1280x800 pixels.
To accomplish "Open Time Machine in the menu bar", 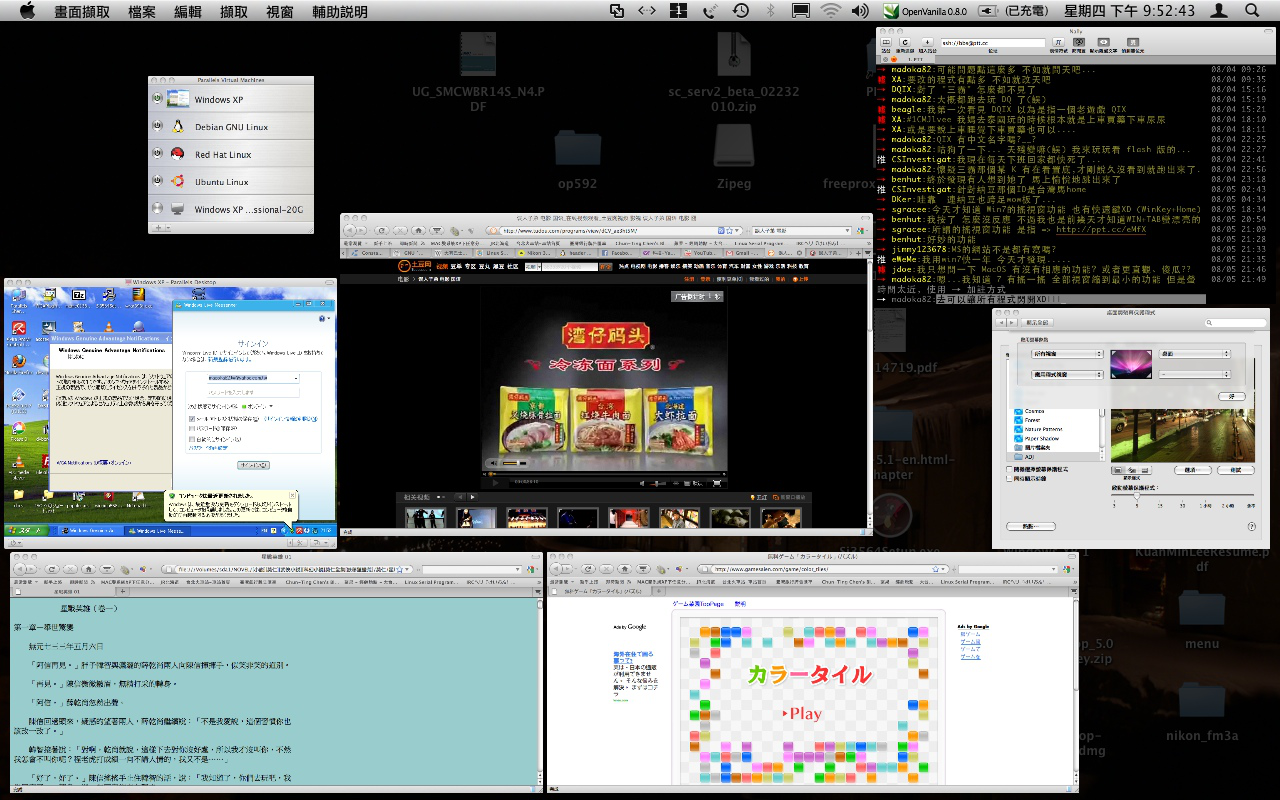I will point(740,10).
